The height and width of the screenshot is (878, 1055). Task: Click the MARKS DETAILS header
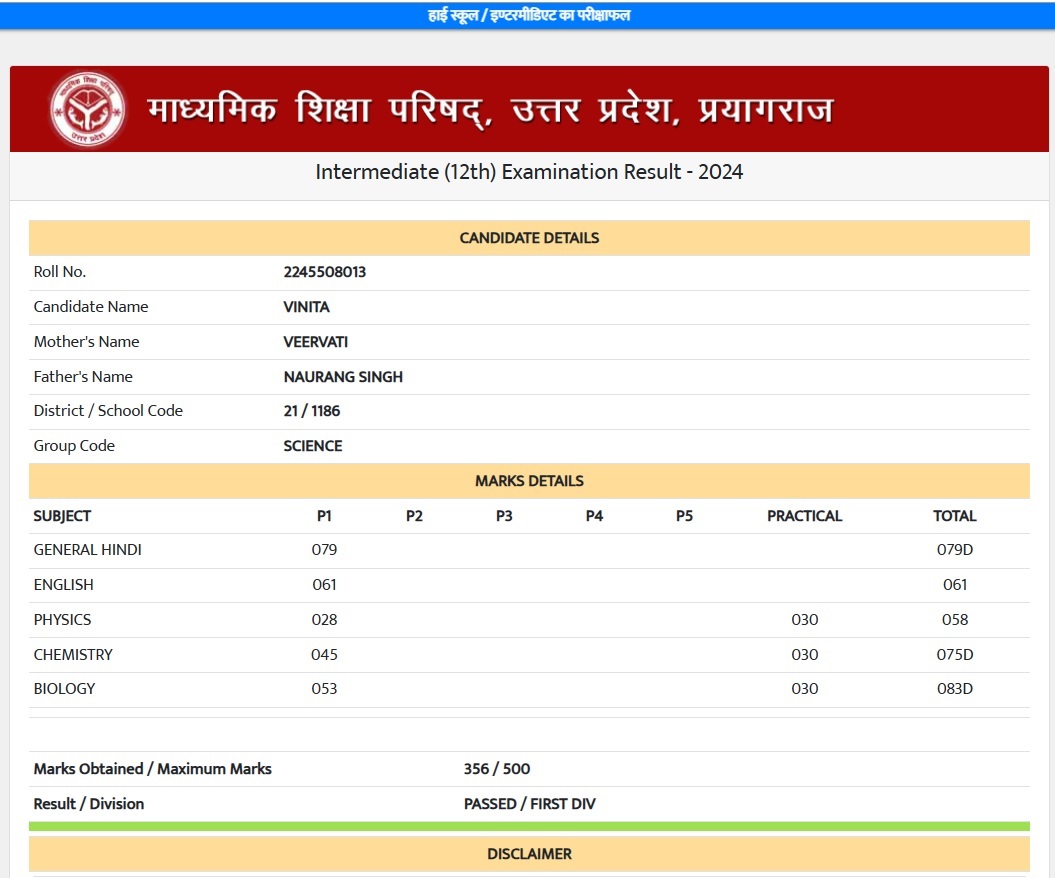[529, 480]
